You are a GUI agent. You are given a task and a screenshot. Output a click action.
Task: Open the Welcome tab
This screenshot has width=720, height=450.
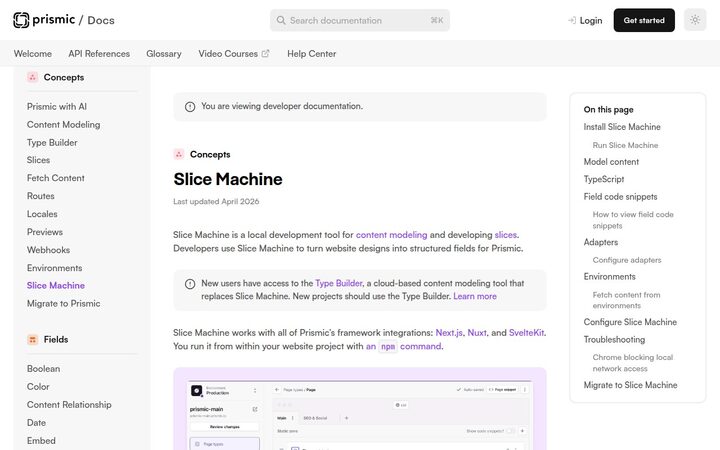click(33, 54)
